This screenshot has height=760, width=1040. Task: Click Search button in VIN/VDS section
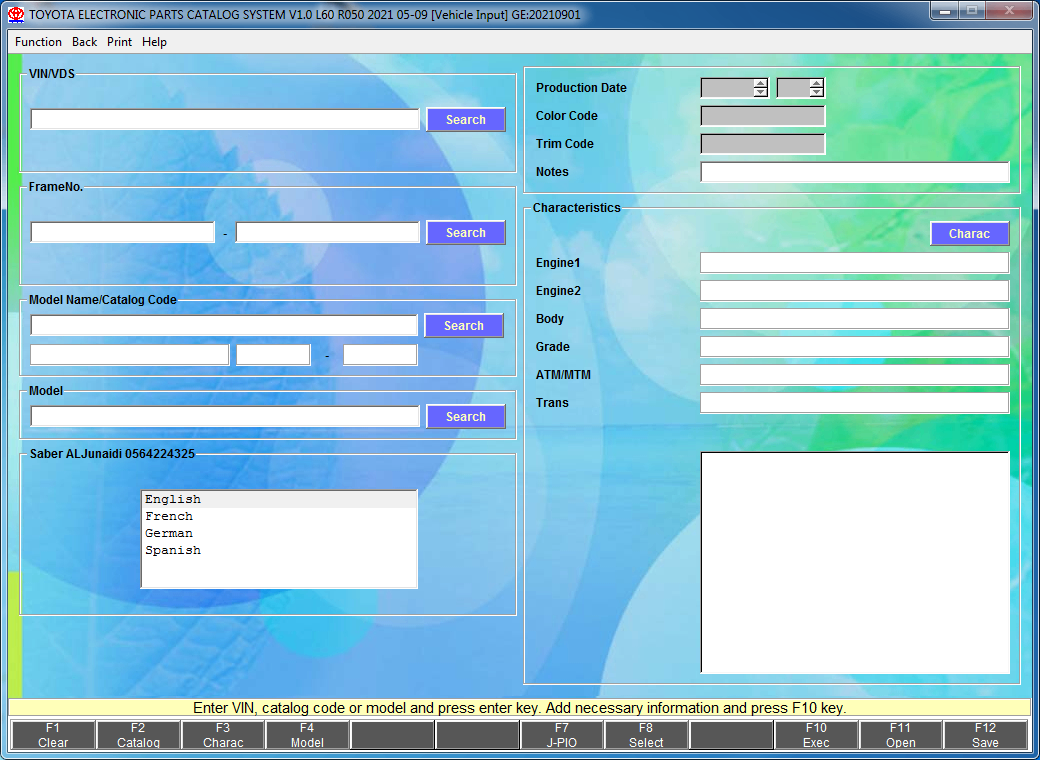pyautogui.click(x=466, y=119)
